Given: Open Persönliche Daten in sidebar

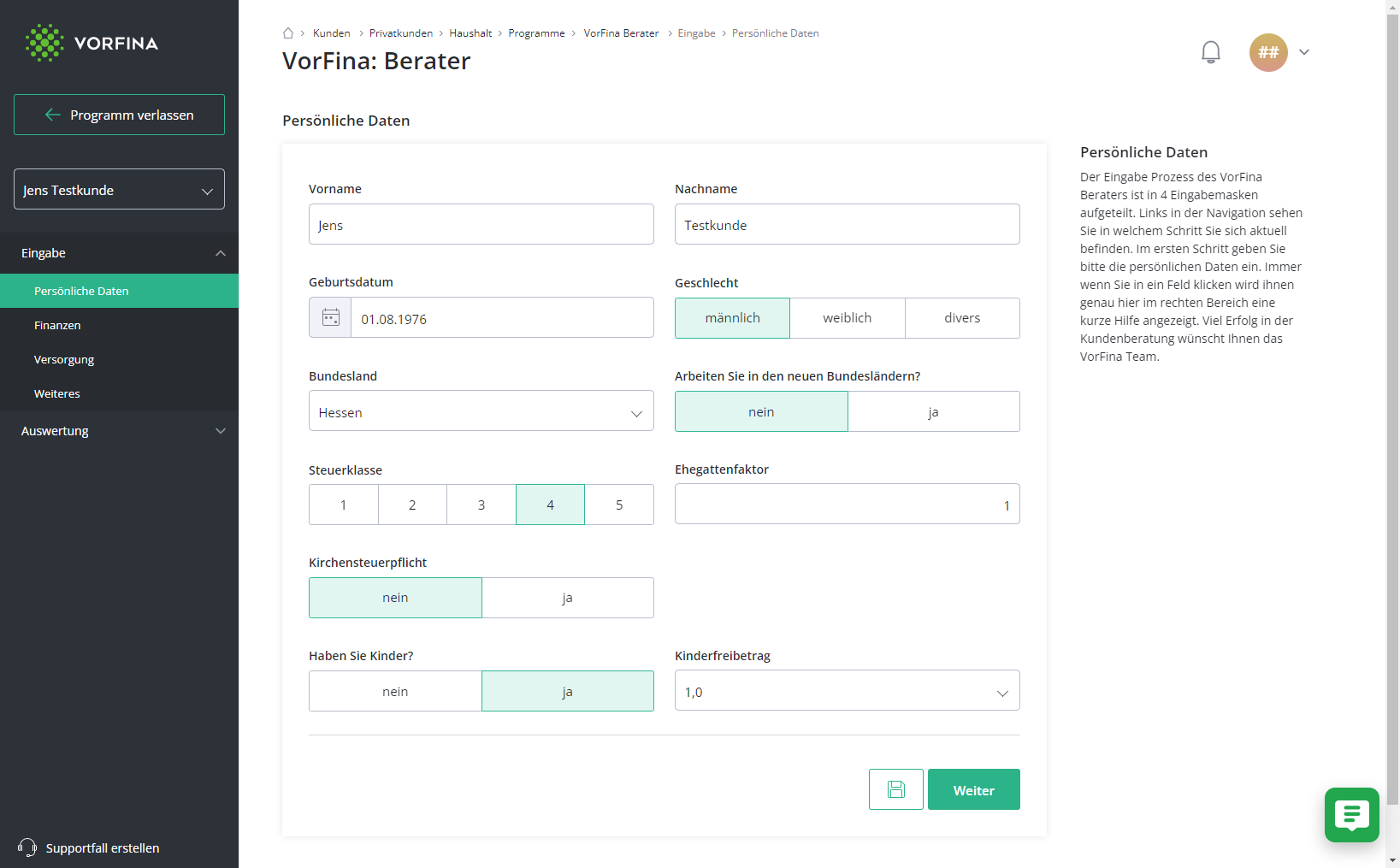Looking at the screenshot, I should [119, 291].
